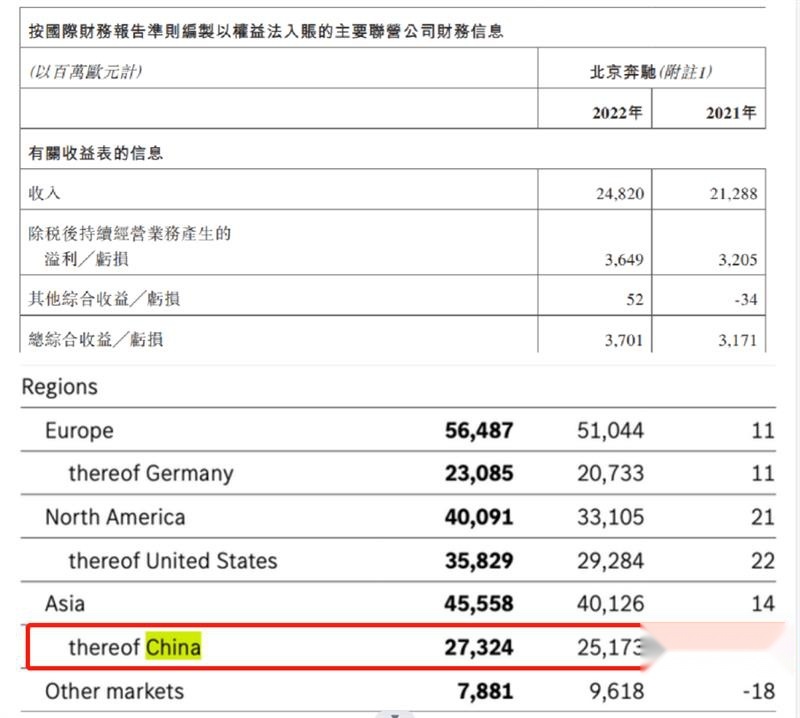Screen dimensions: 800x718
Task: Click the highlighted China word
Action: point(173,647)
